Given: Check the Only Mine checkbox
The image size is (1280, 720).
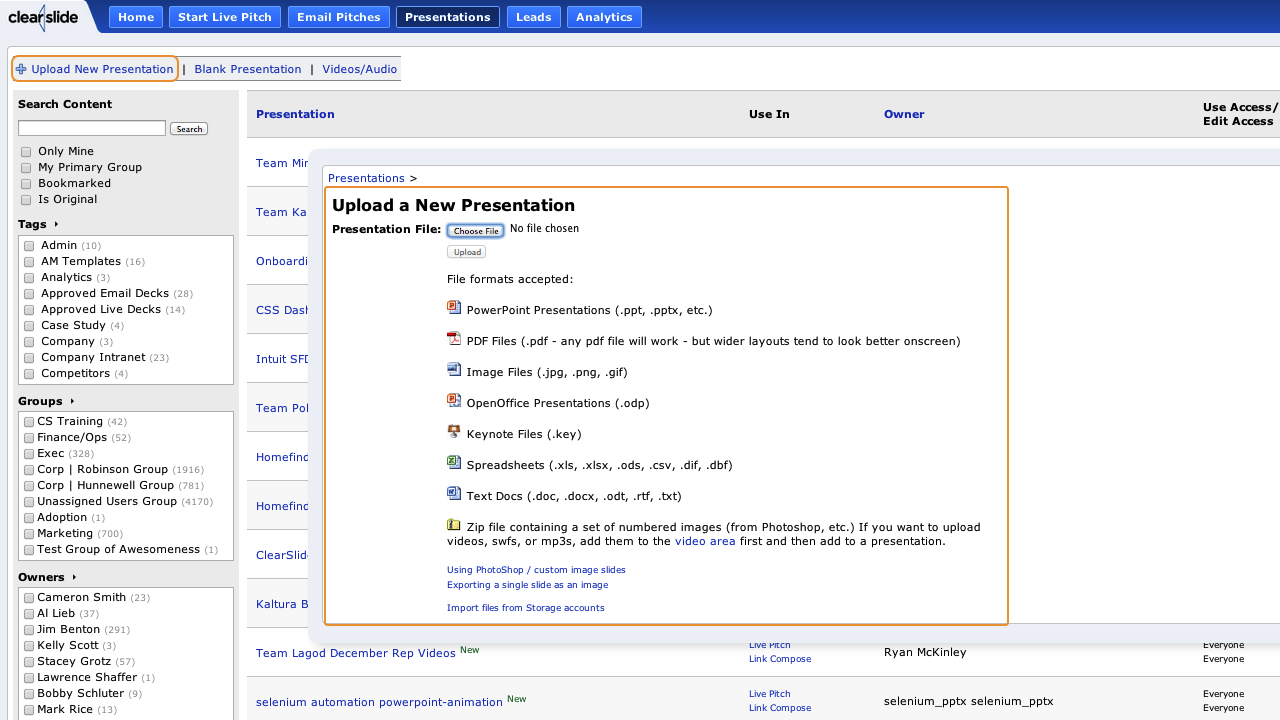Looking at the screenshot, I should 26,152.
